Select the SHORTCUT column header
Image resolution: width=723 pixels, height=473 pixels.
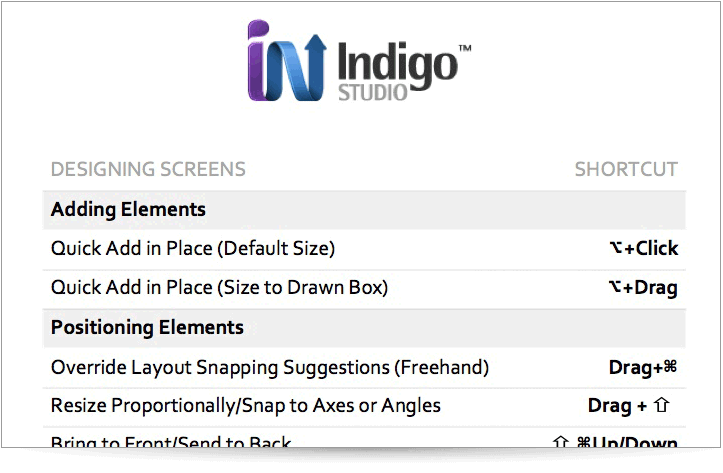[626, 169]
